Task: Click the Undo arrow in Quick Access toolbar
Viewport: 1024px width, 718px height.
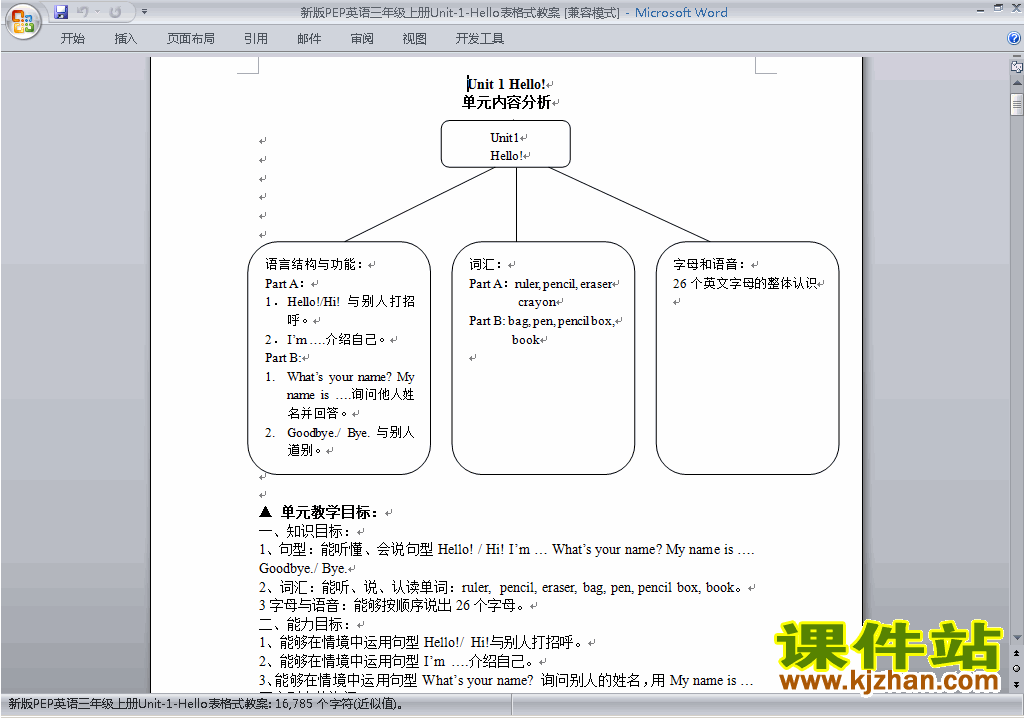Action: (82, 12)
